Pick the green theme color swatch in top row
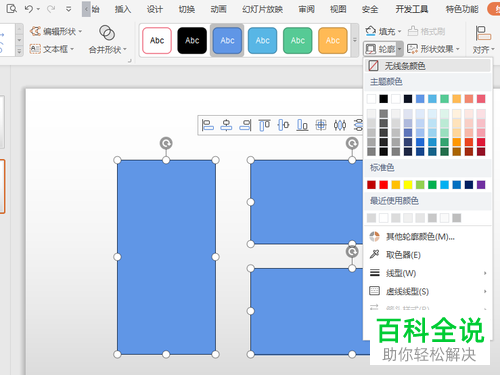The image size is (500, 375). (x=444, y=99)
